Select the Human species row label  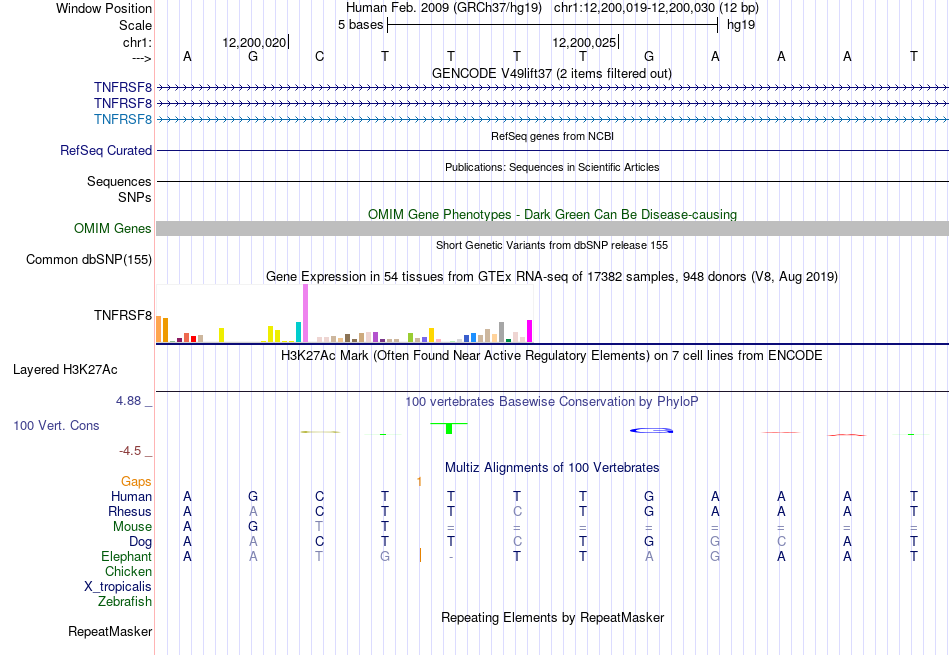tap(131, 496)
